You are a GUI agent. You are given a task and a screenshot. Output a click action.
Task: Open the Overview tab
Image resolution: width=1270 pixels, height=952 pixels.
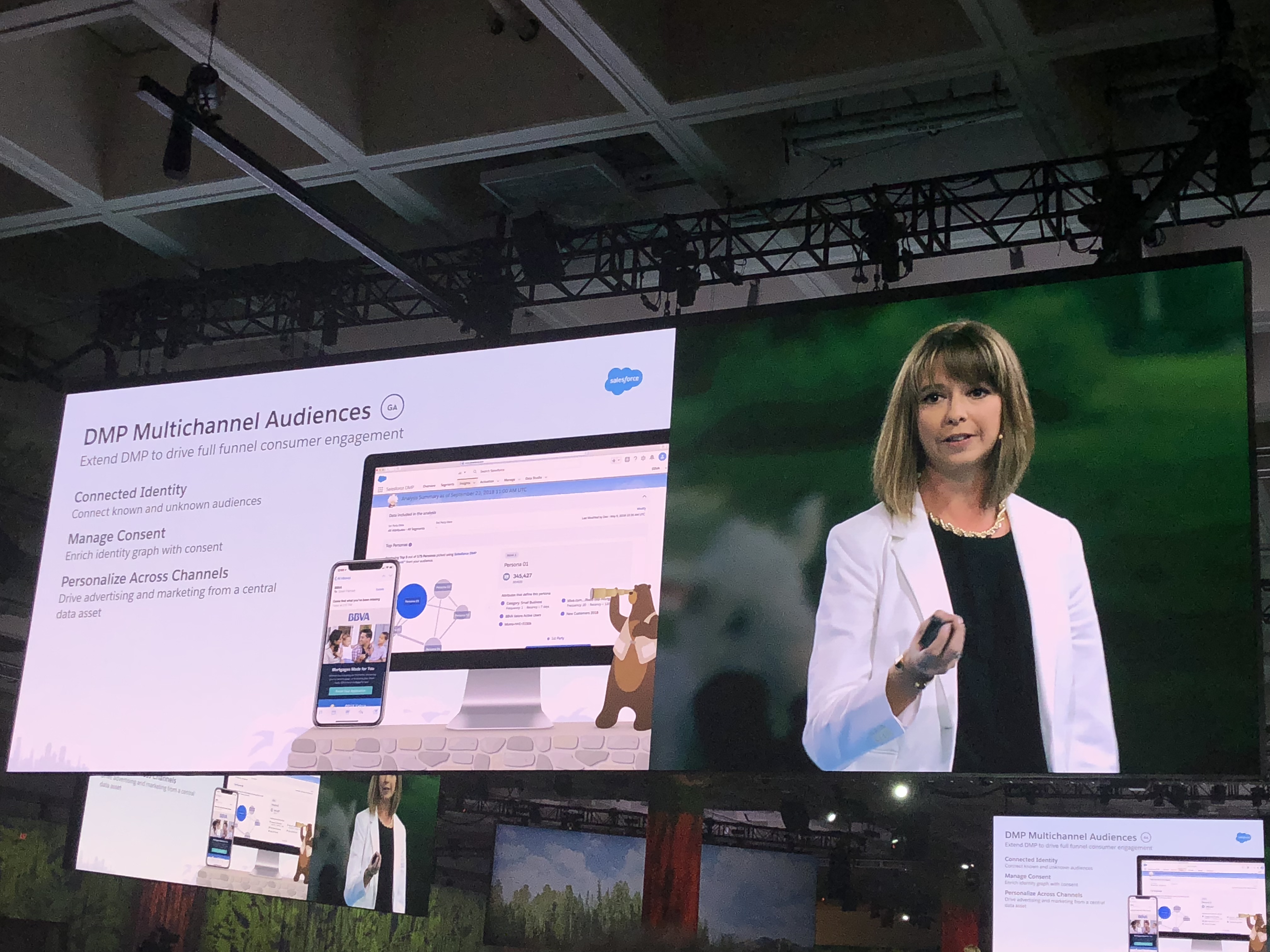tap(429, 486)
